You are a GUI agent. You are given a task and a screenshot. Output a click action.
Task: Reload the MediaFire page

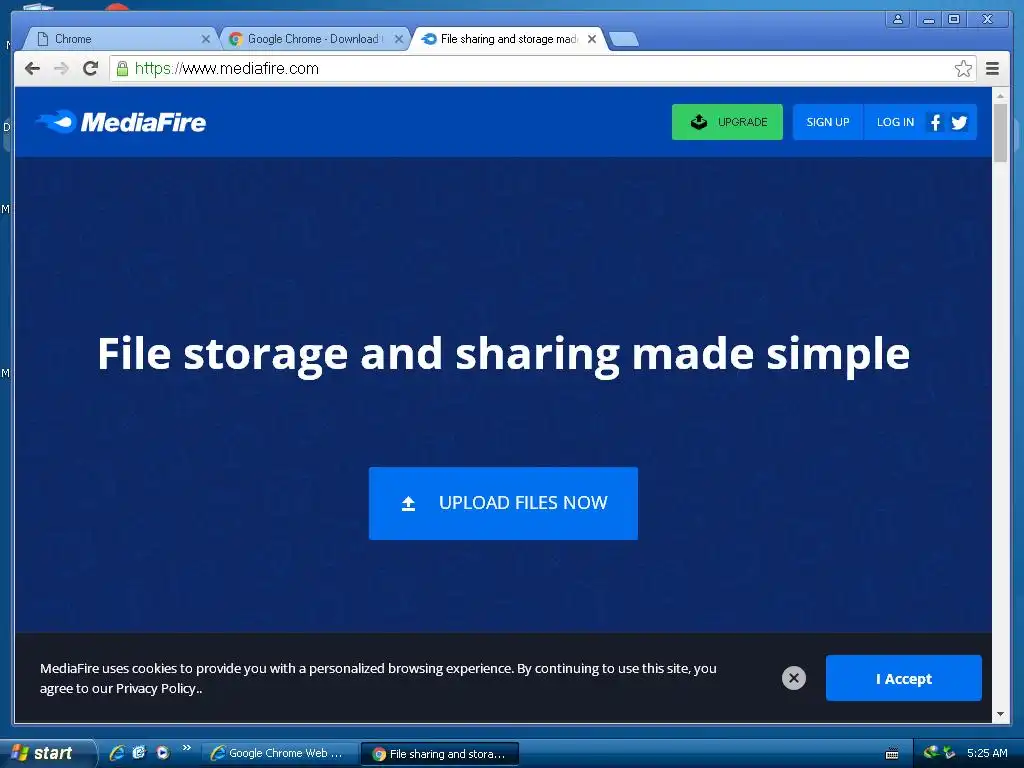click(x=91, y=69)
